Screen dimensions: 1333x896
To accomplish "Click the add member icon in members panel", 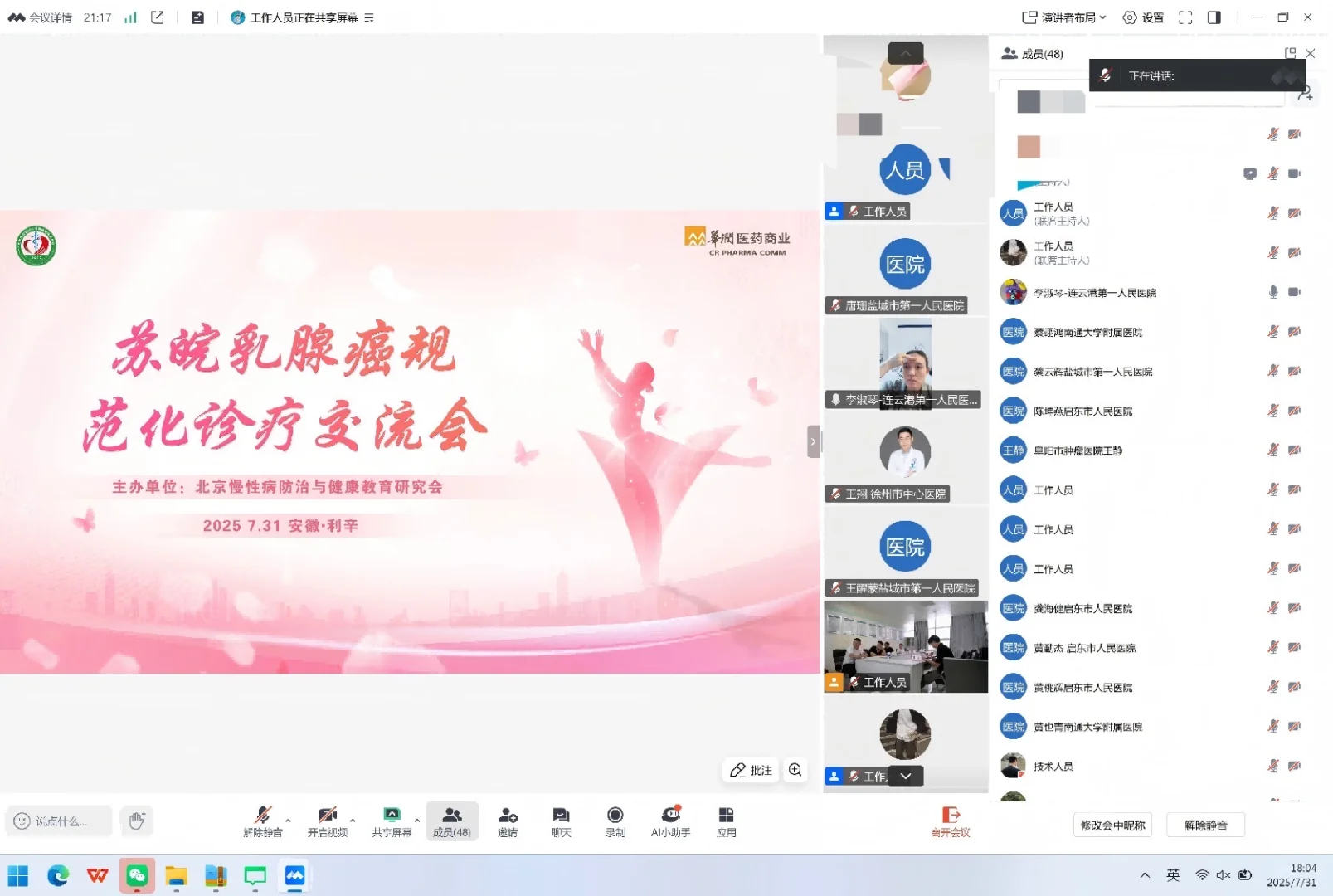I will point(1306,93).
